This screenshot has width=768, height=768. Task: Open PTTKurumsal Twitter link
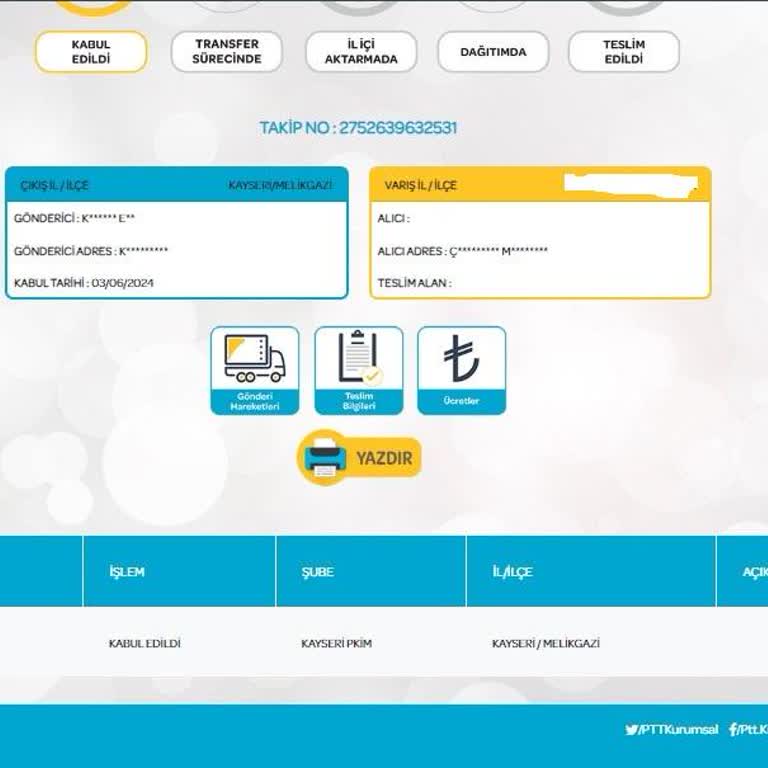(672, 729)
